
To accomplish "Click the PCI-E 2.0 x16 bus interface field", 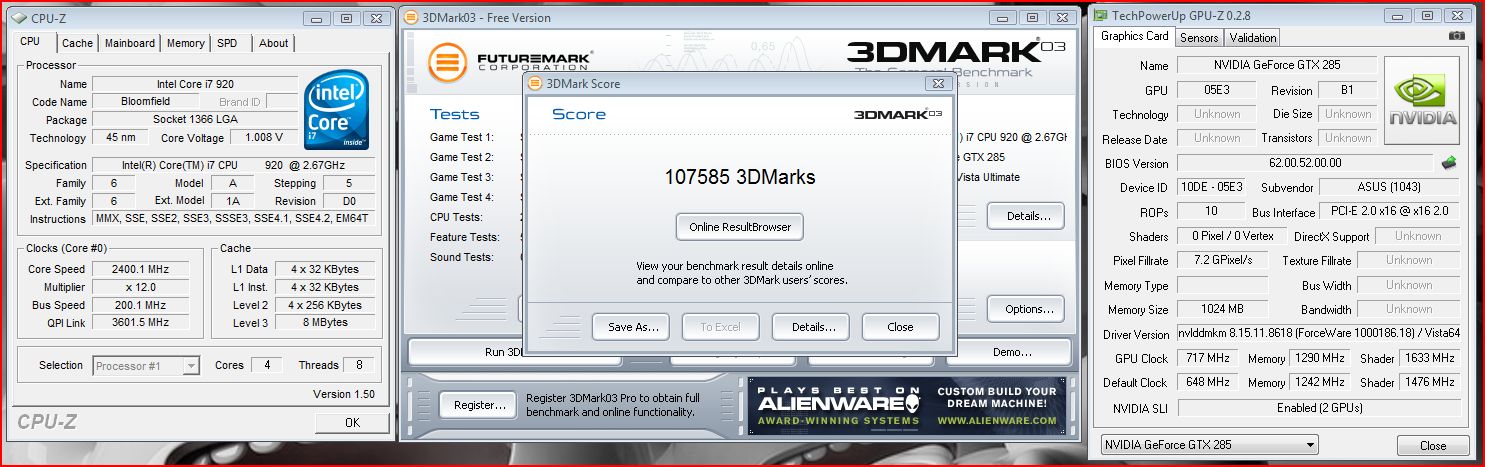I will 1388,212.
